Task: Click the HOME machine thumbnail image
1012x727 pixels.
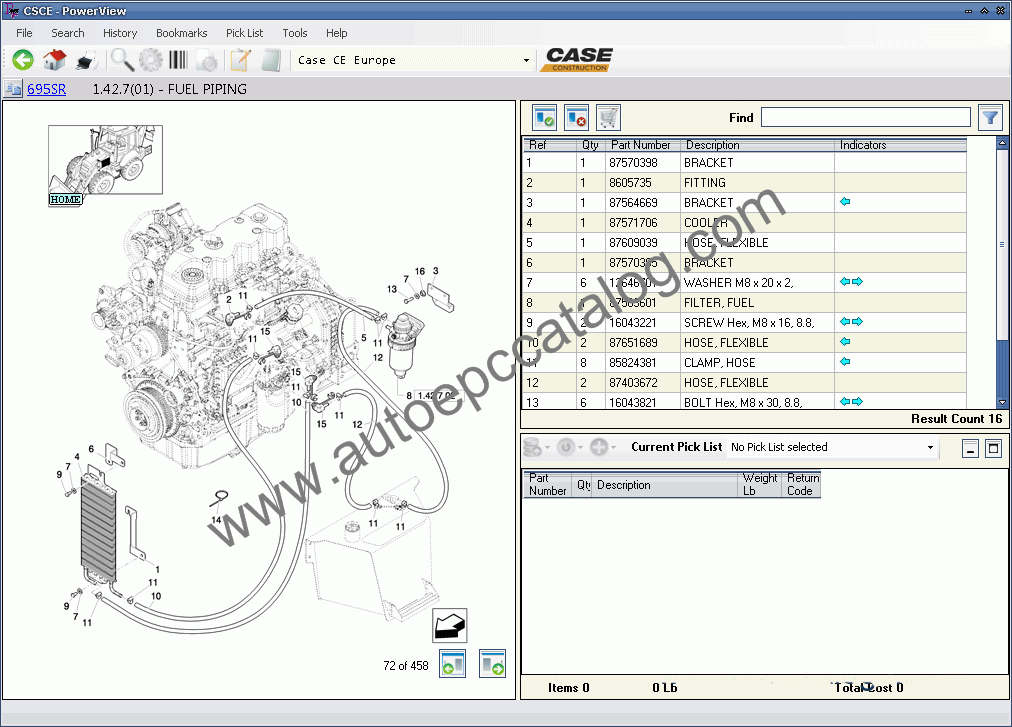Action: 105,160
